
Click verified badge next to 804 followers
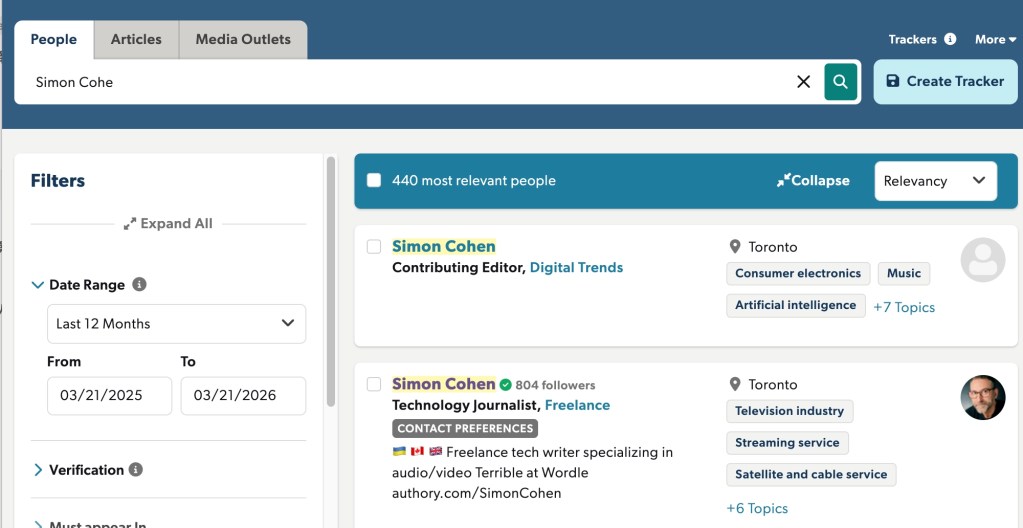click(506, 384)
